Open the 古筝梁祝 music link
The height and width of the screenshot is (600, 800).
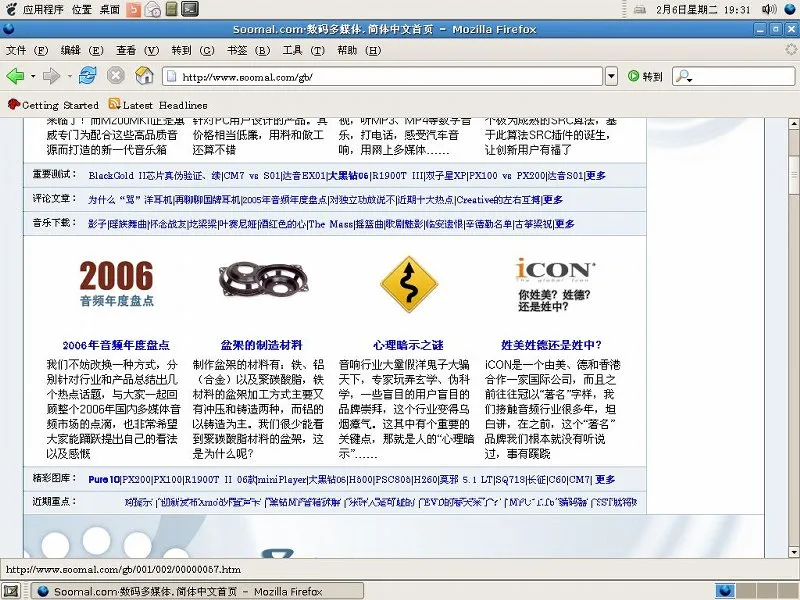(533, 223)
